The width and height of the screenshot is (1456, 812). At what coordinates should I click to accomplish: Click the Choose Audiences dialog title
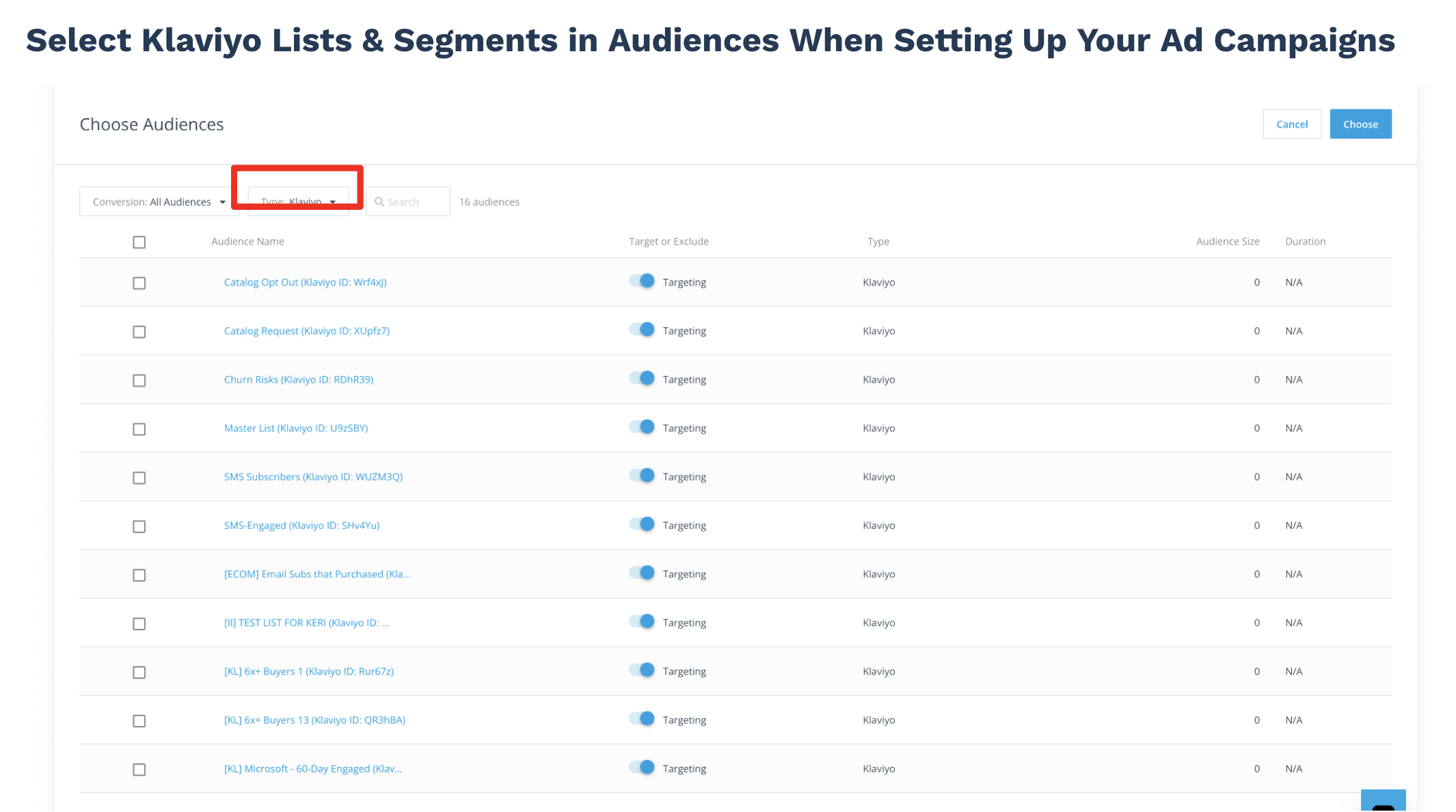click(x=152, y=124)
